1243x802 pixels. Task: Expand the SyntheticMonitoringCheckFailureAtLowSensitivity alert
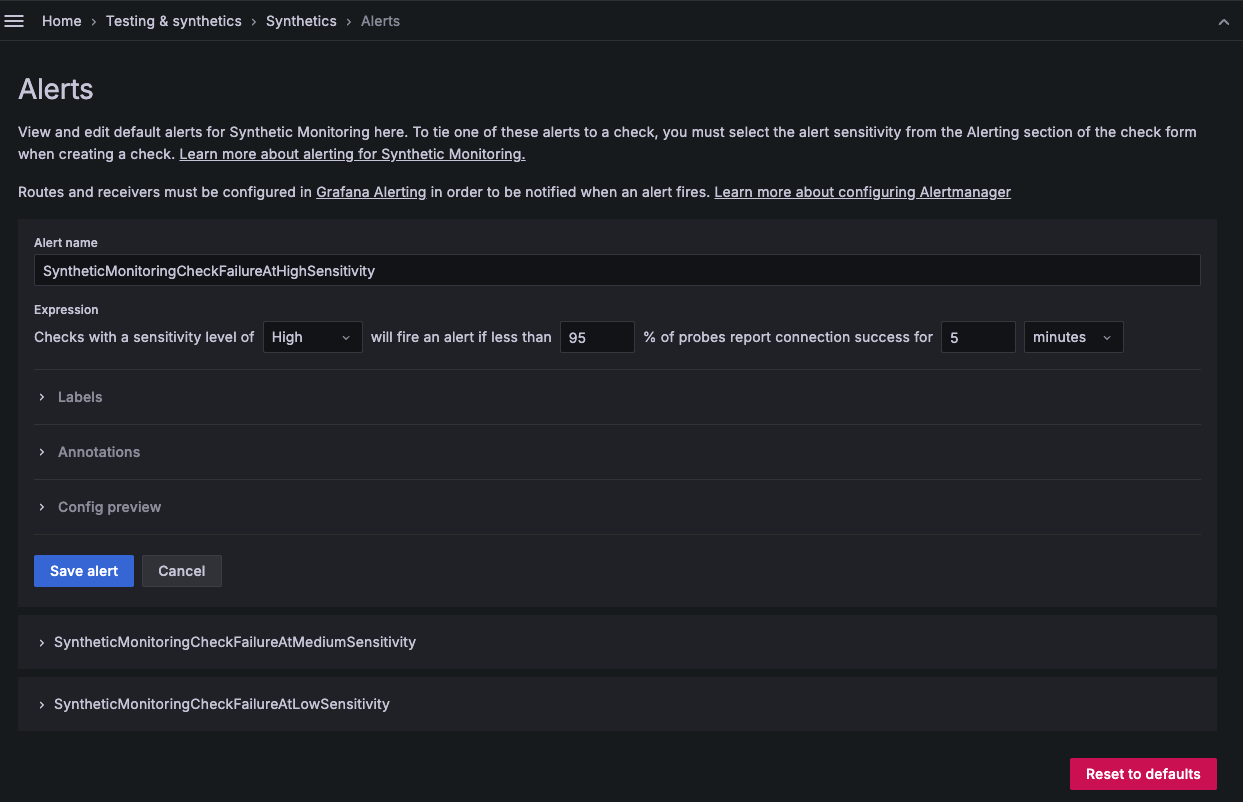click(x=221, y=704)
